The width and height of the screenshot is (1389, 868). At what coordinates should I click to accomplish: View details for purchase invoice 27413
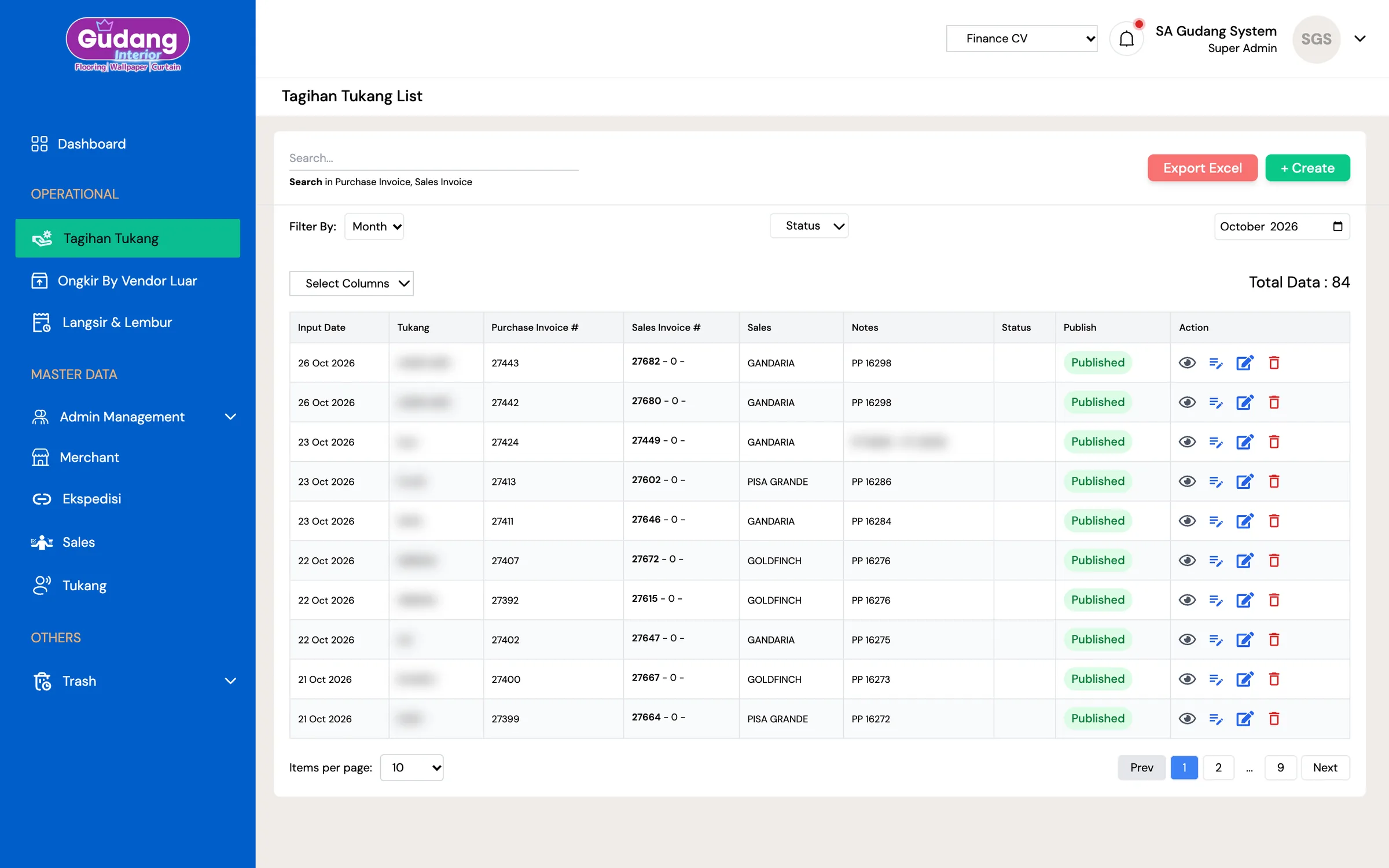point(1187,481)
